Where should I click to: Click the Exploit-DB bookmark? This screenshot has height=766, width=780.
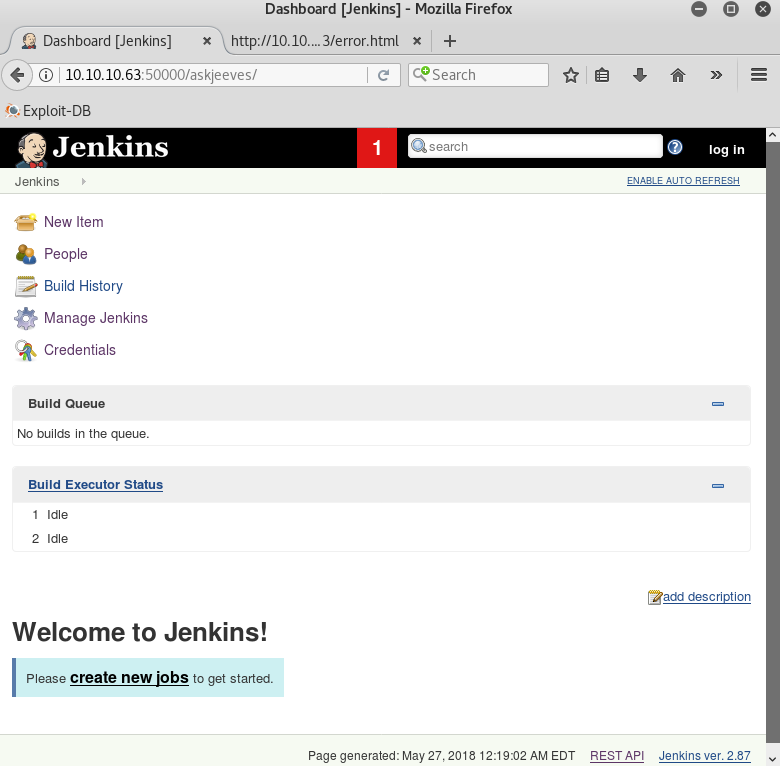(x=48, y=111)
